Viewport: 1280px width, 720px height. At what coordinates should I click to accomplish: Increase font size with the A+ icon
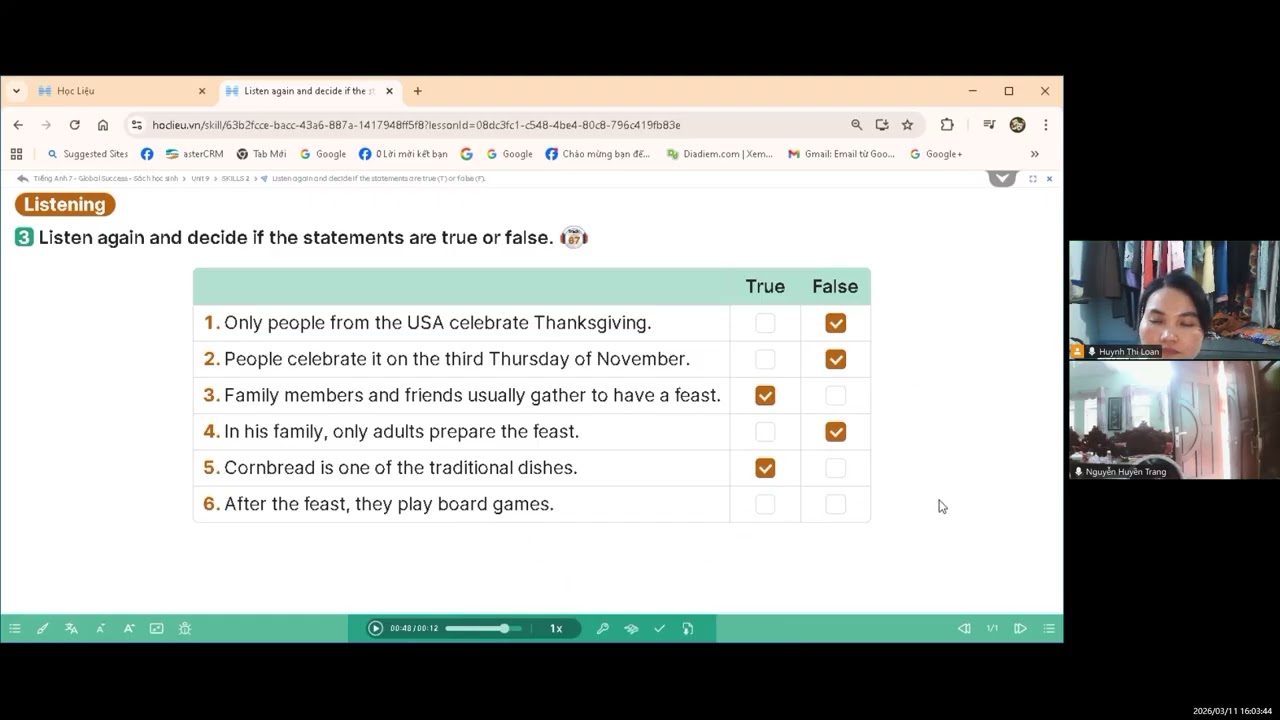pyautogui.click(x=129, y=629)
